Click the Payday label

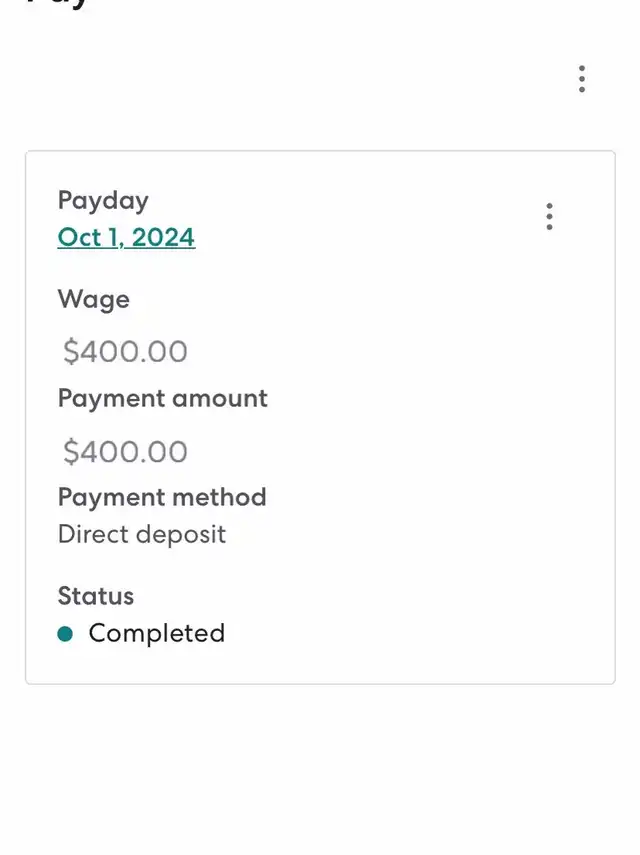pos(103,200)
